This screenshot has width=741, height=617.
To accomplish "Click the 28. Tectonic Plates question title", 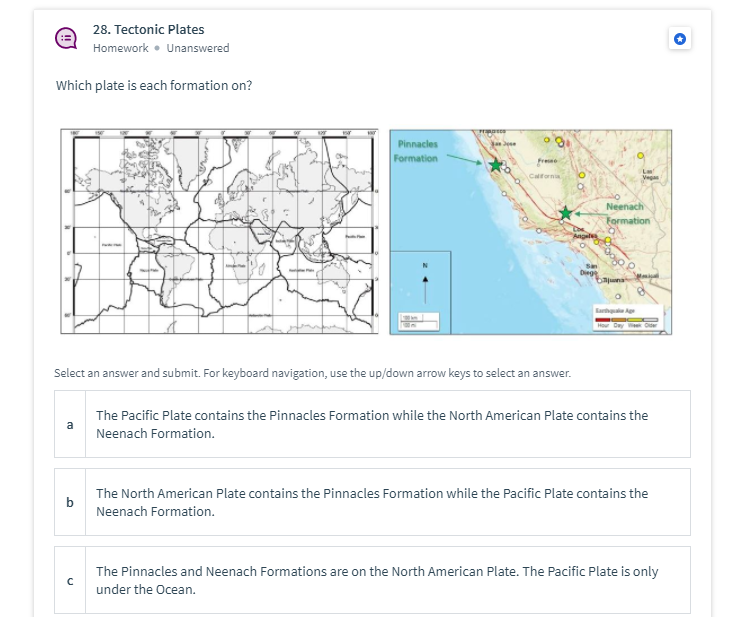I will (148, 29).
